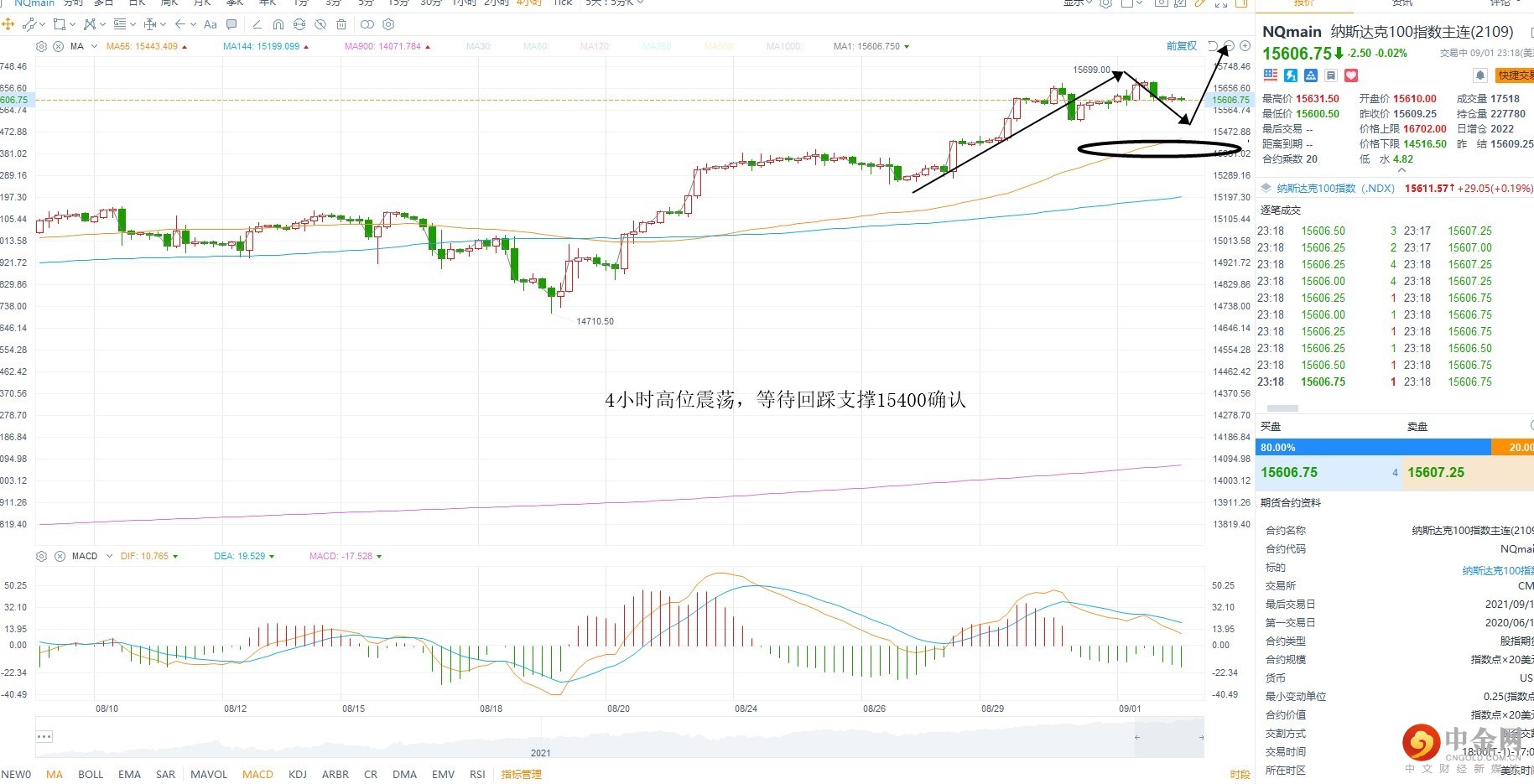Click the linked circles icon
Image resolution: width=1534 pixels, height=784 pixels.
coord(367,24)
